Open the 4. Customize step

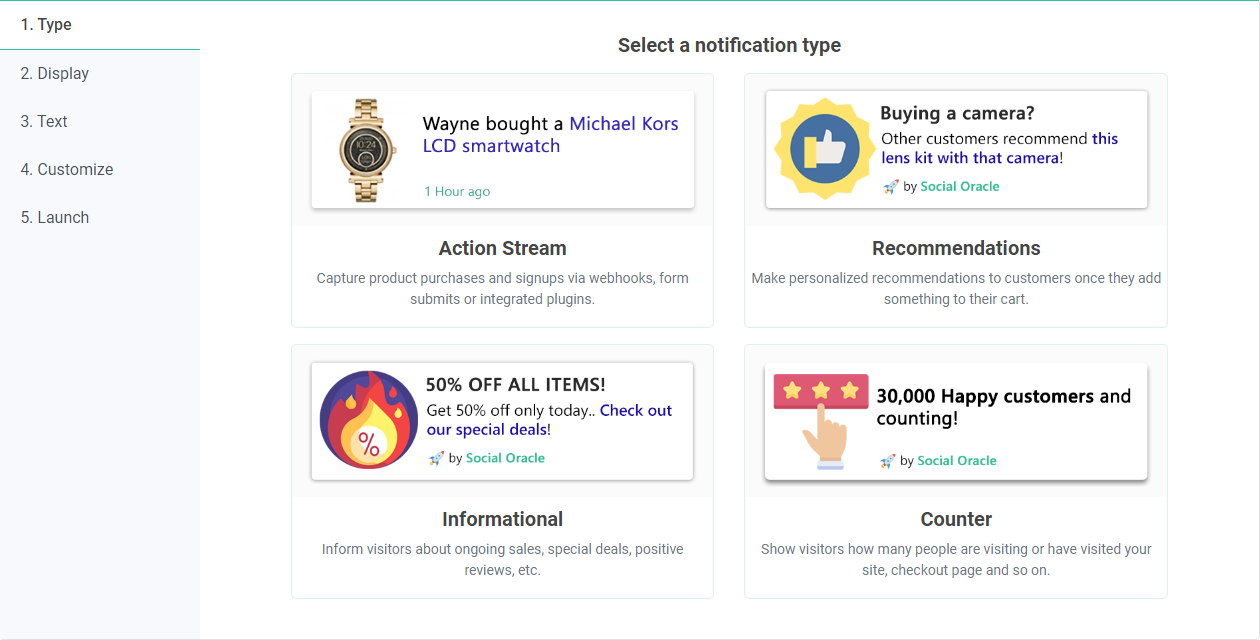point(67,169)
